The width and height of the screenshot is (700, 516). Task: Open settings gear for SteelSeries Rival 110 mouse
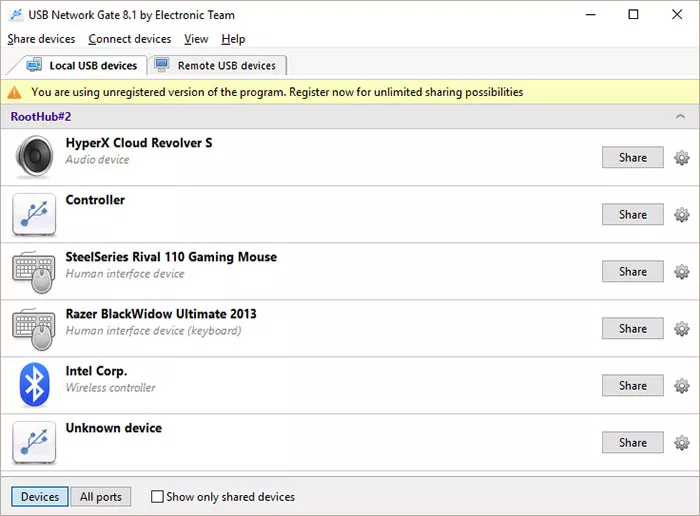(x=681, y=272)
